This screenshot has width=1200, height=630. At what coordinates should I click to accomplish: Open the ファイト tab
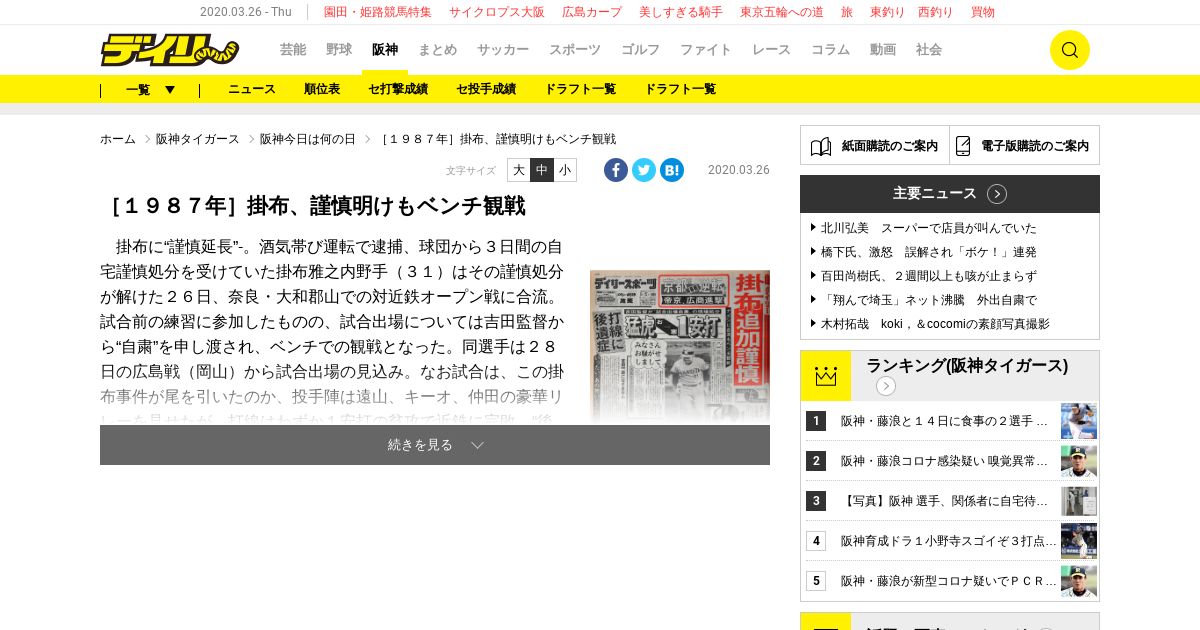(706, 50)
